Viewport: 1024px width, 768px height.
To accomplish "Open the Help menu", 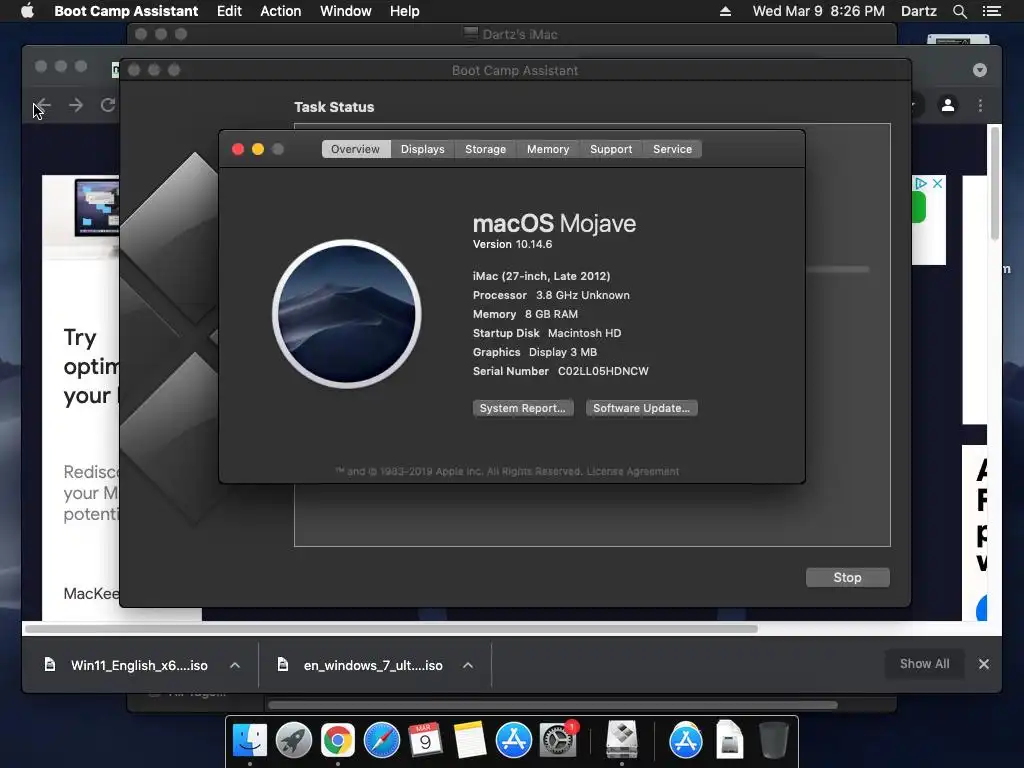I will coord(404,11).
